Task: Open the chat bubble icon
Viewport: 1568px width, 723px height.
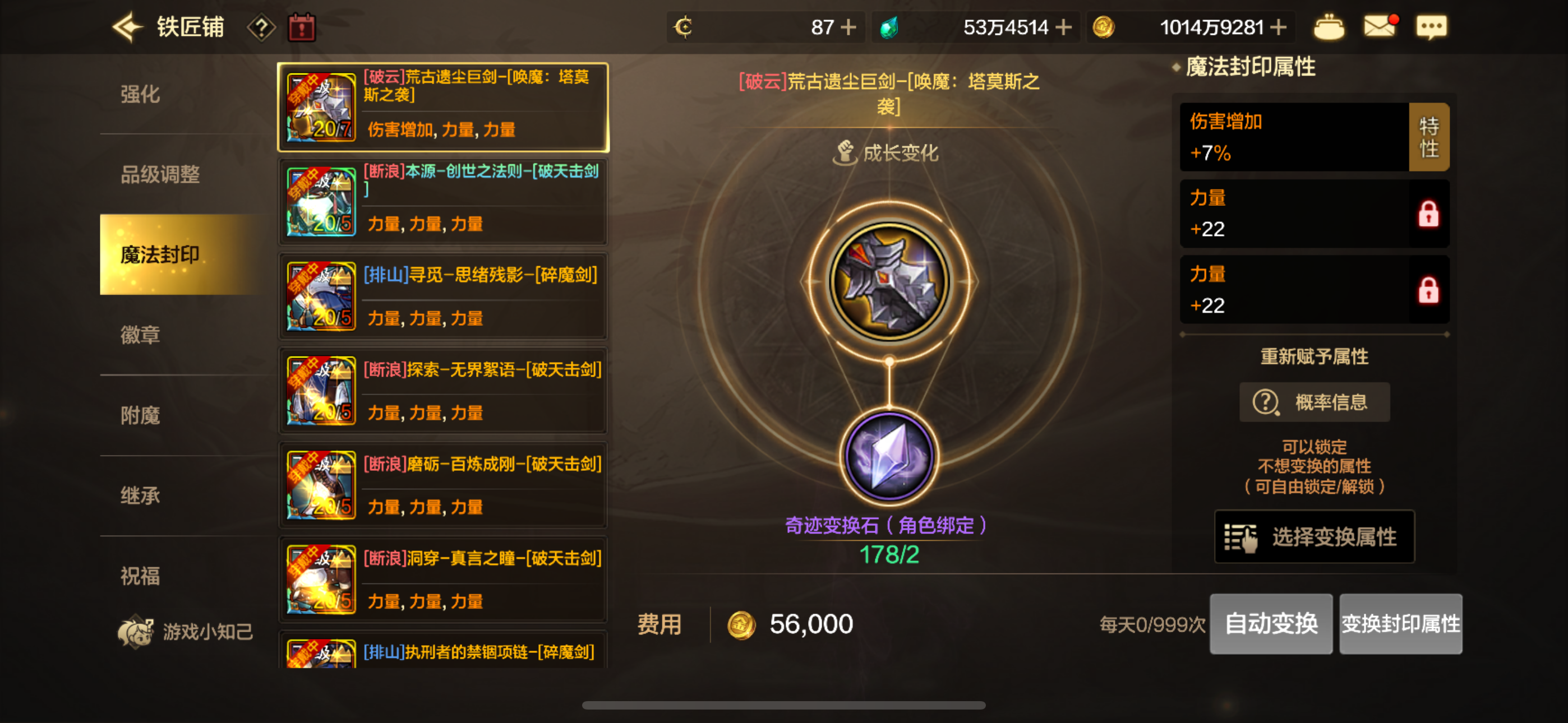Action: coord(1431,27)
